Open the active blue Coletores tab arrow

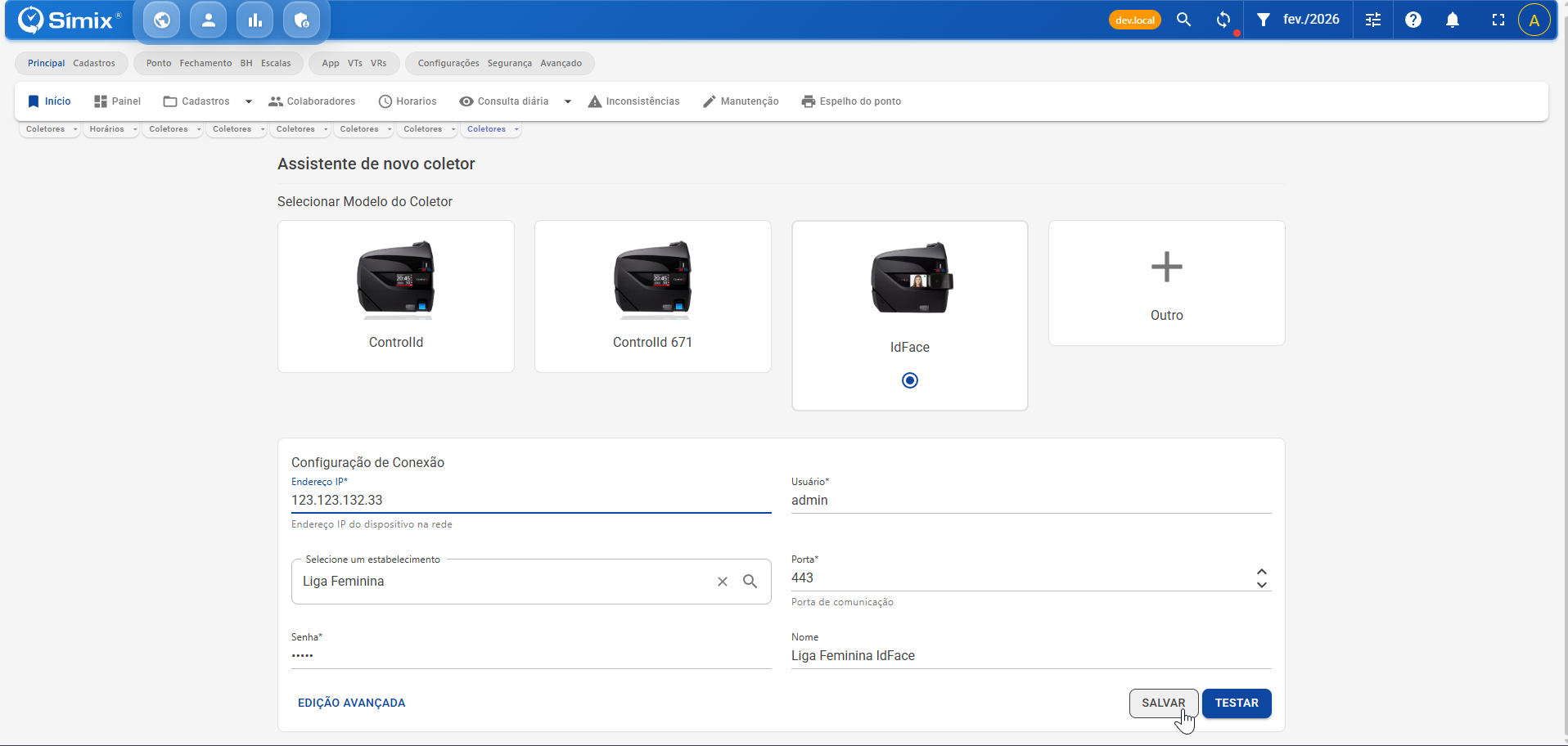click(516, 129)
